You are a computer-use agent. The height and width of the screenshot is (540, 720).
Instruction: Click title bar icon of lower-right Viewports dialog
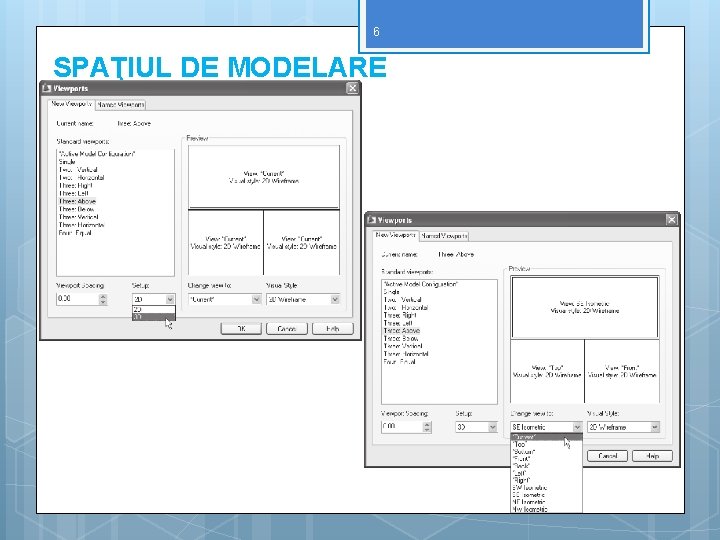(x=371, y=220)
